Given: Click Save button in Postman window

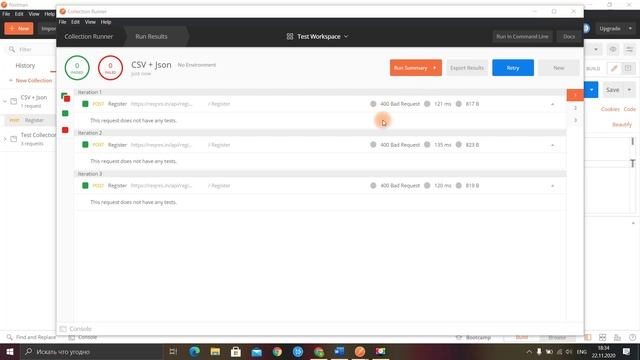Looking at the screenshot, I should [x=612, y=90].
